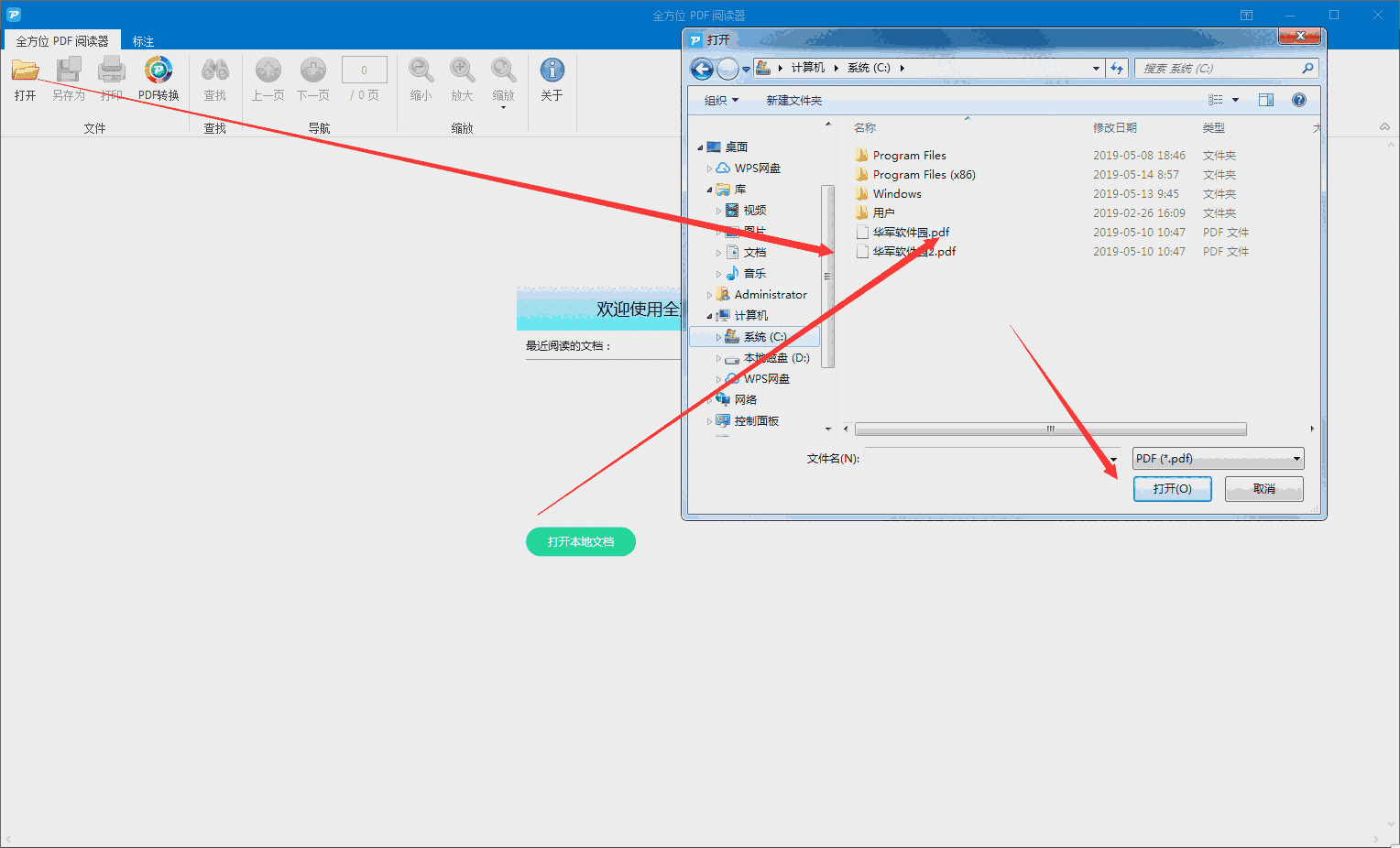Open the recent locations dropdown arrow
1400x848 pixels.
click(746, 69)
